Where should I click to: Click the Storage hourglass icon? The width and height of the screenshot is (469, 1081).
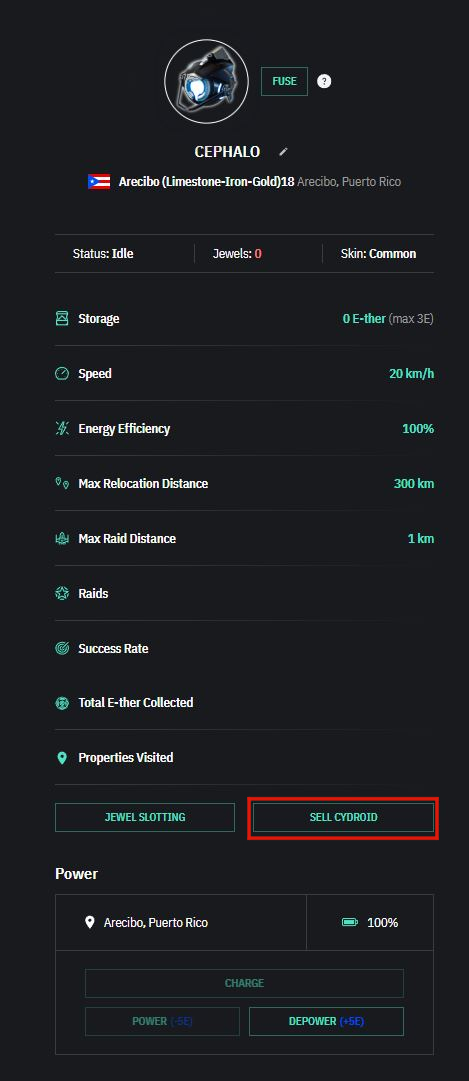tap(62, 319)
